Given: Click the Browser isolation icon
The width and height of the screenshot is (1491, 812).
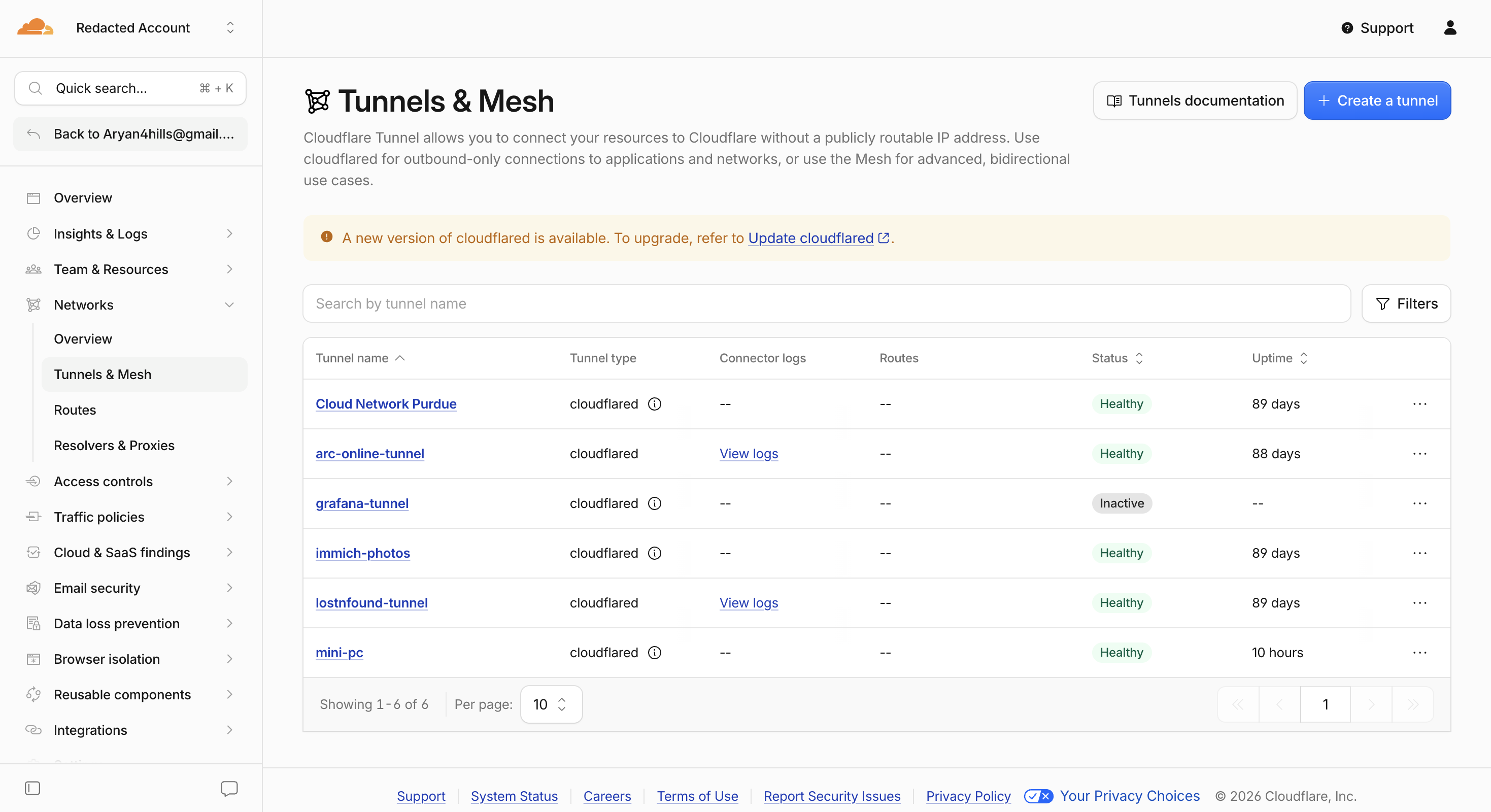Looking at the screenshot, I should pos(33,659).
